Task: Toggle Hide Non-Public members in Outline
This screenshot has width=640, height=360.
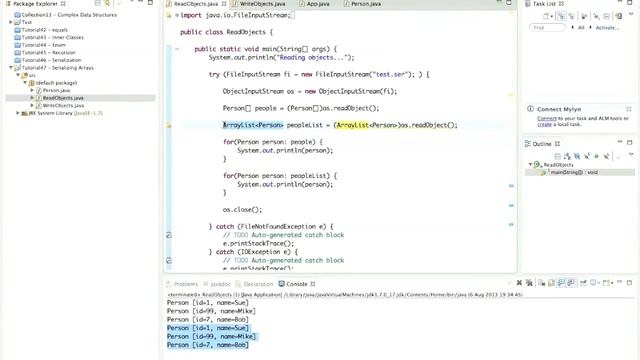Action: 596,156
